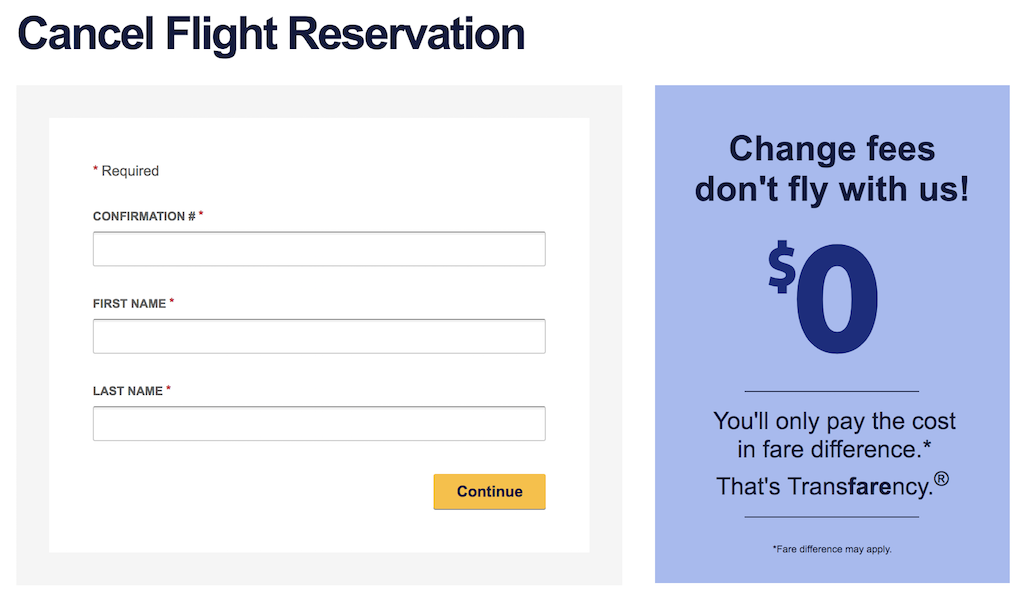Click the LAST NAME field label

[127, 391]
